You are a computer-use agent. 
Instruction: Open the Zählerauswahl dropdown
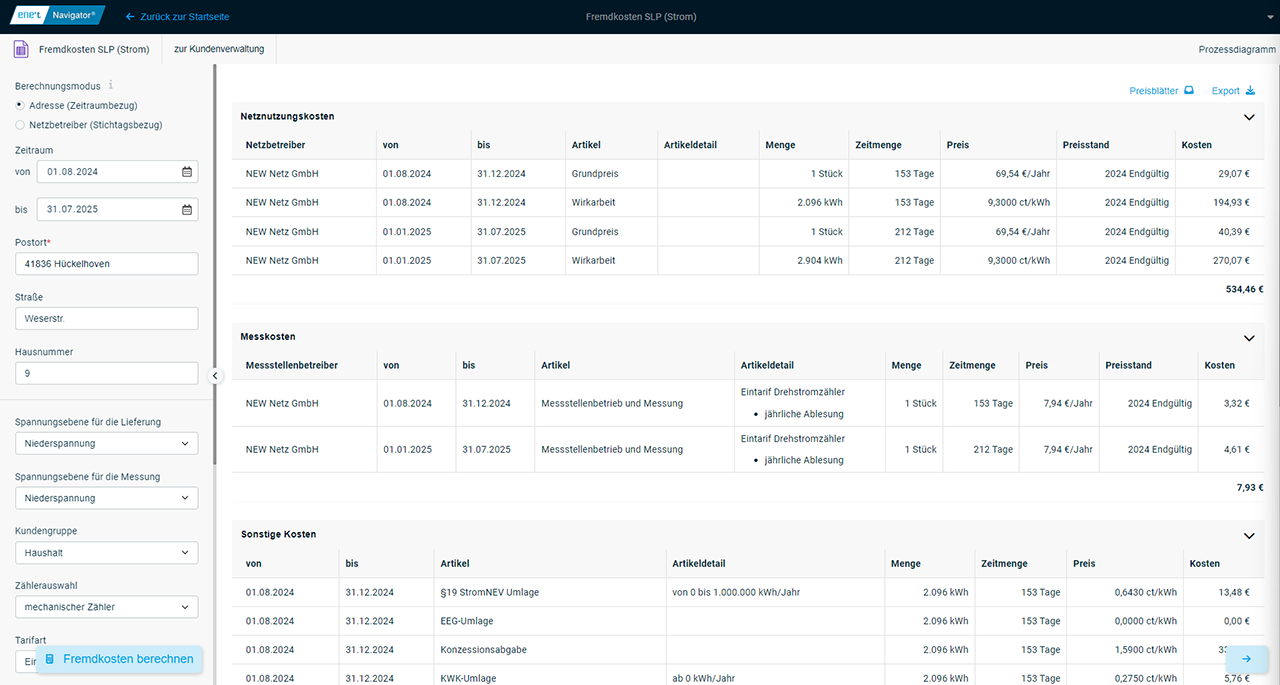(106, 607)
